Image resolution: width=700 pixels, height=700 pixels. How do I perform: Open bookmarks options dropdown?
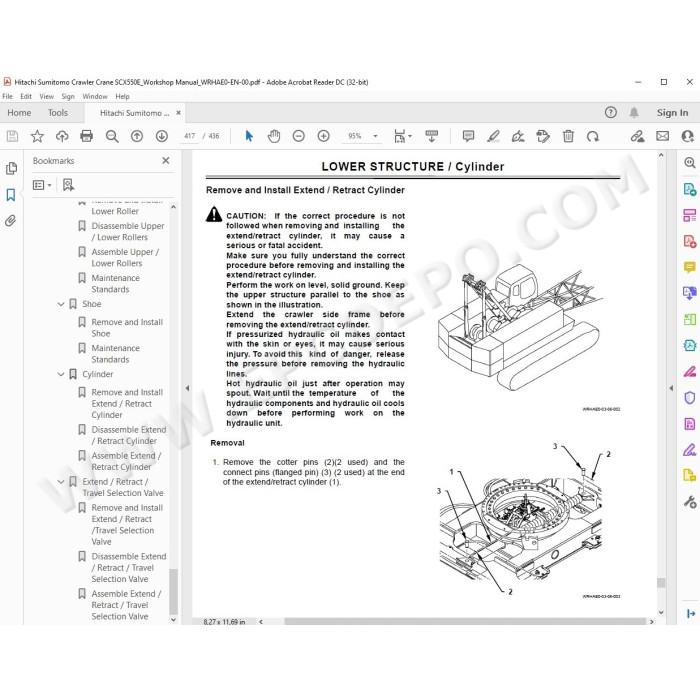42,185
